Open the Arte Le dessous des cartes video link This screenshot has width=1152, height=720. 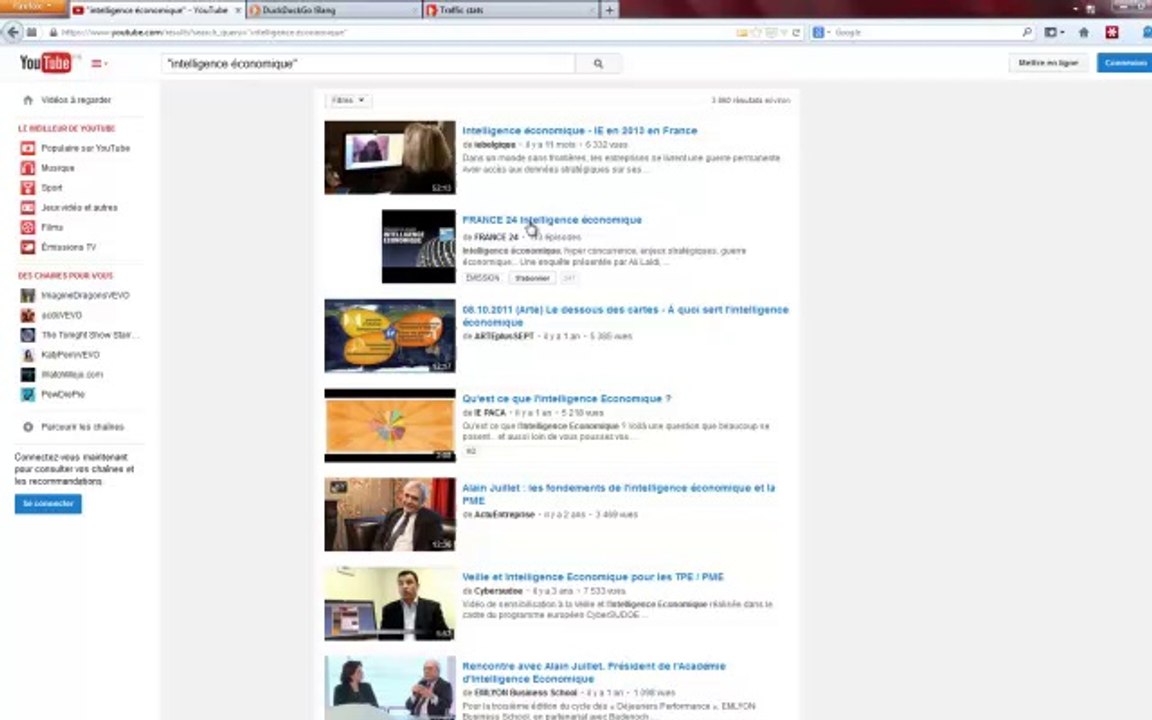click(x=625, y=316)
